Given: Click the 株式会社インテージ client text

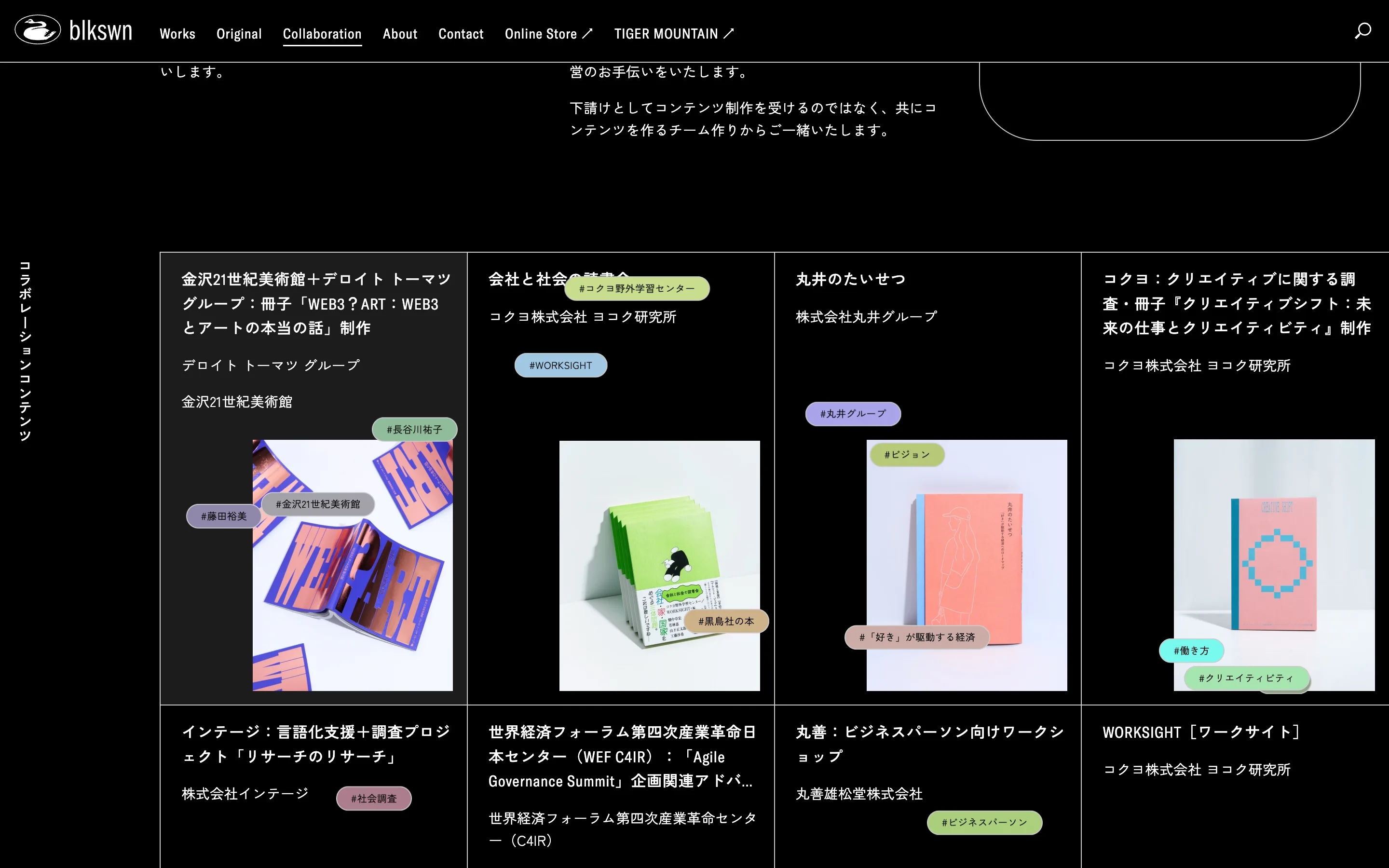Looking at the screenshot, I should pyautogui.click(x=245, y=794).
